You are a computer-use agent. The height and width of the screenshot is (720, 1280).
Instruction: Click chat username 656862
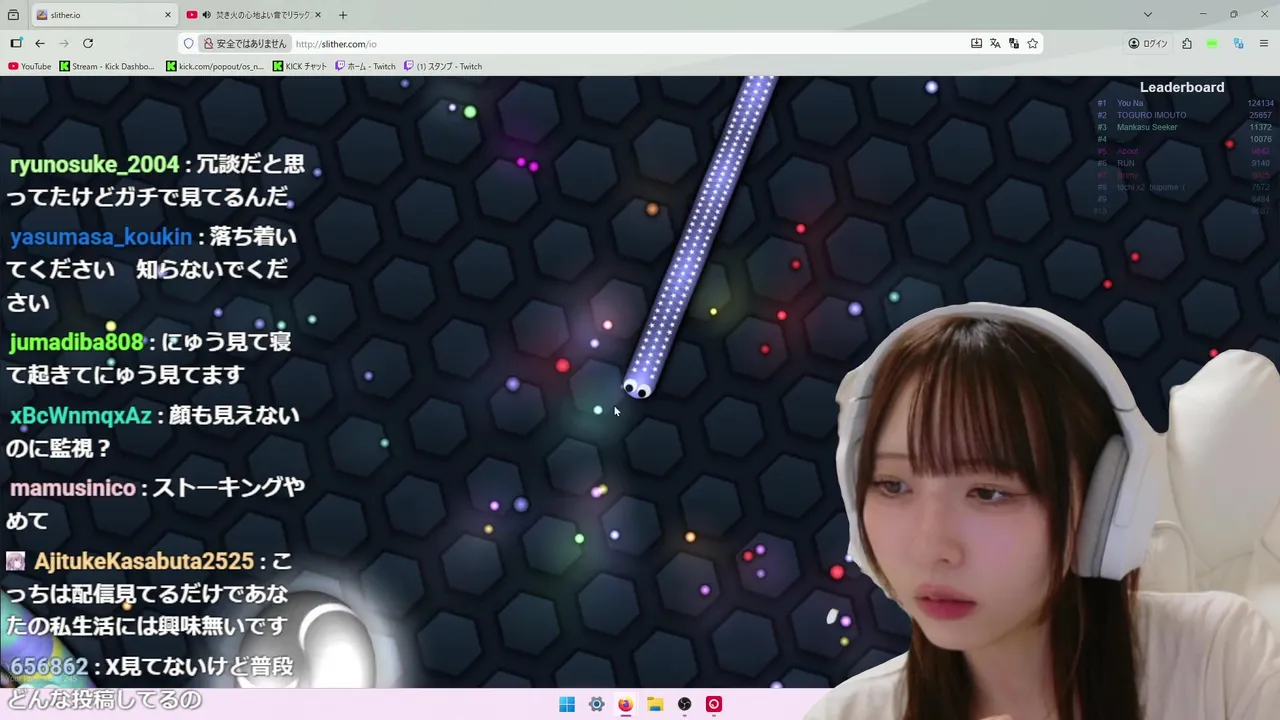point(49,667)
